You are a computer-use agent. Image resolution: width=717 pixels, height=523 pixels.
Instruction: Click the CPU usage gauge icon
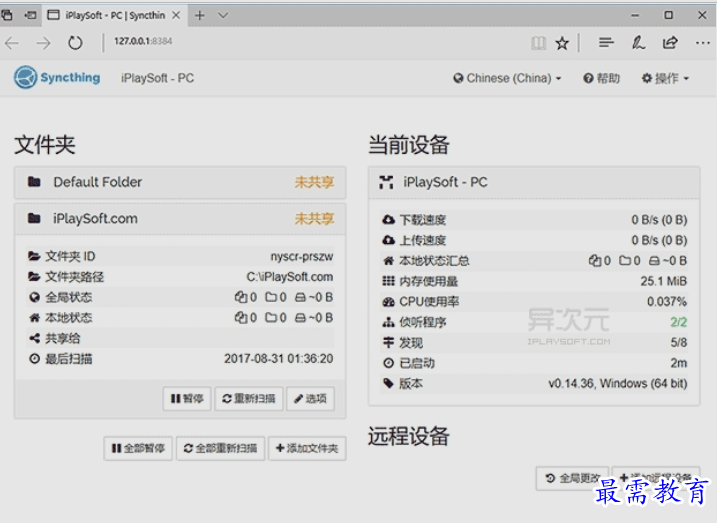388,302
